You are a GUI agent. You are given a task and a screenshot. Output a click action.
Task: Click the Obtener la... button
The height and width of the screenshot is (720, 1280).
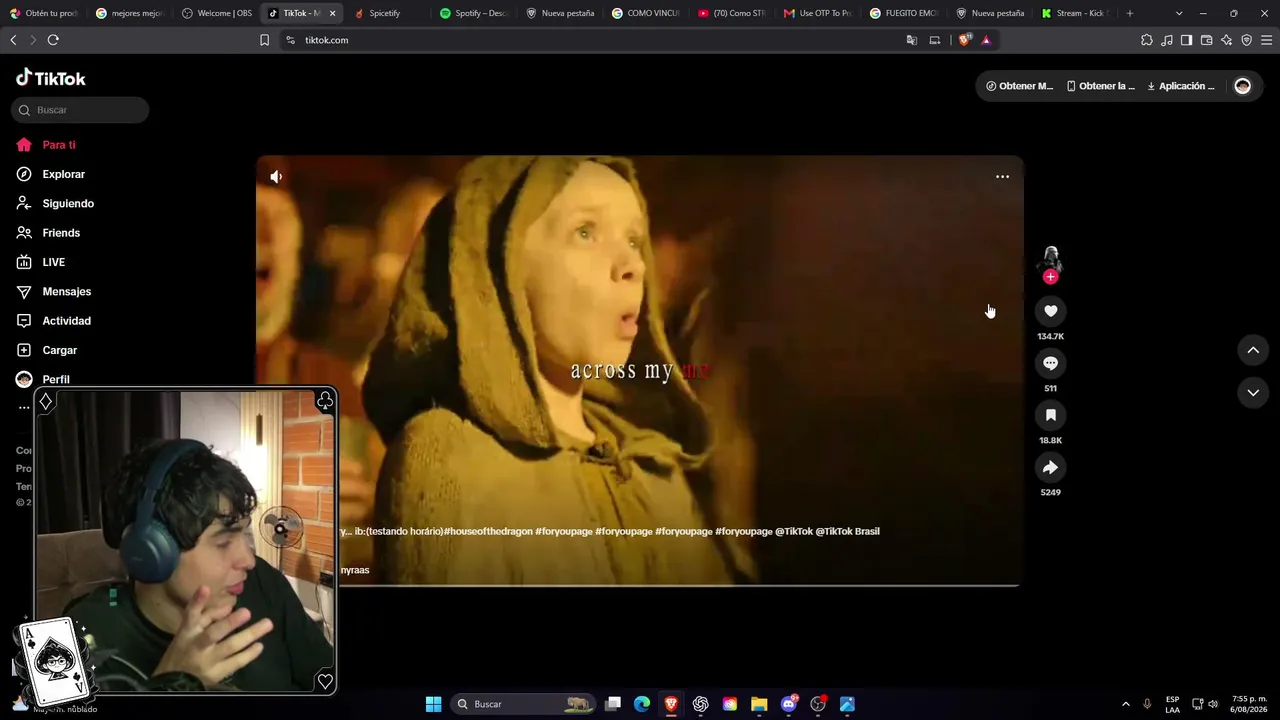point(1101,86)
